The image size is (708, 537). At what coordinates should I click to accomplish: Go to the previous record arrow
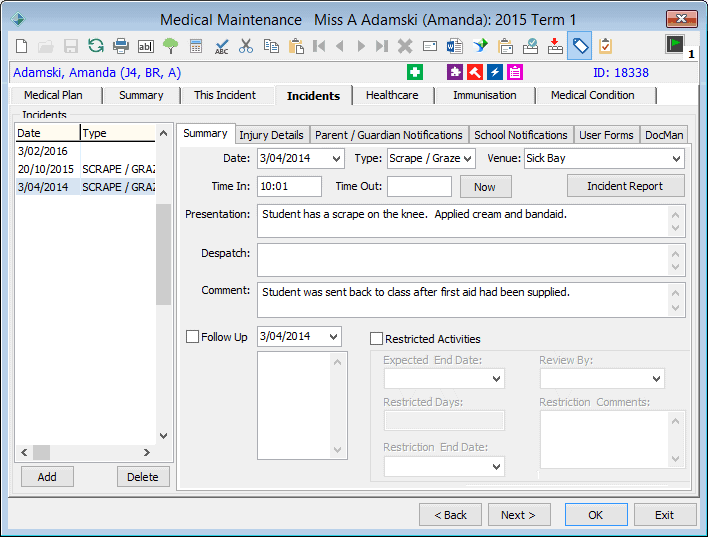(340, 46)
